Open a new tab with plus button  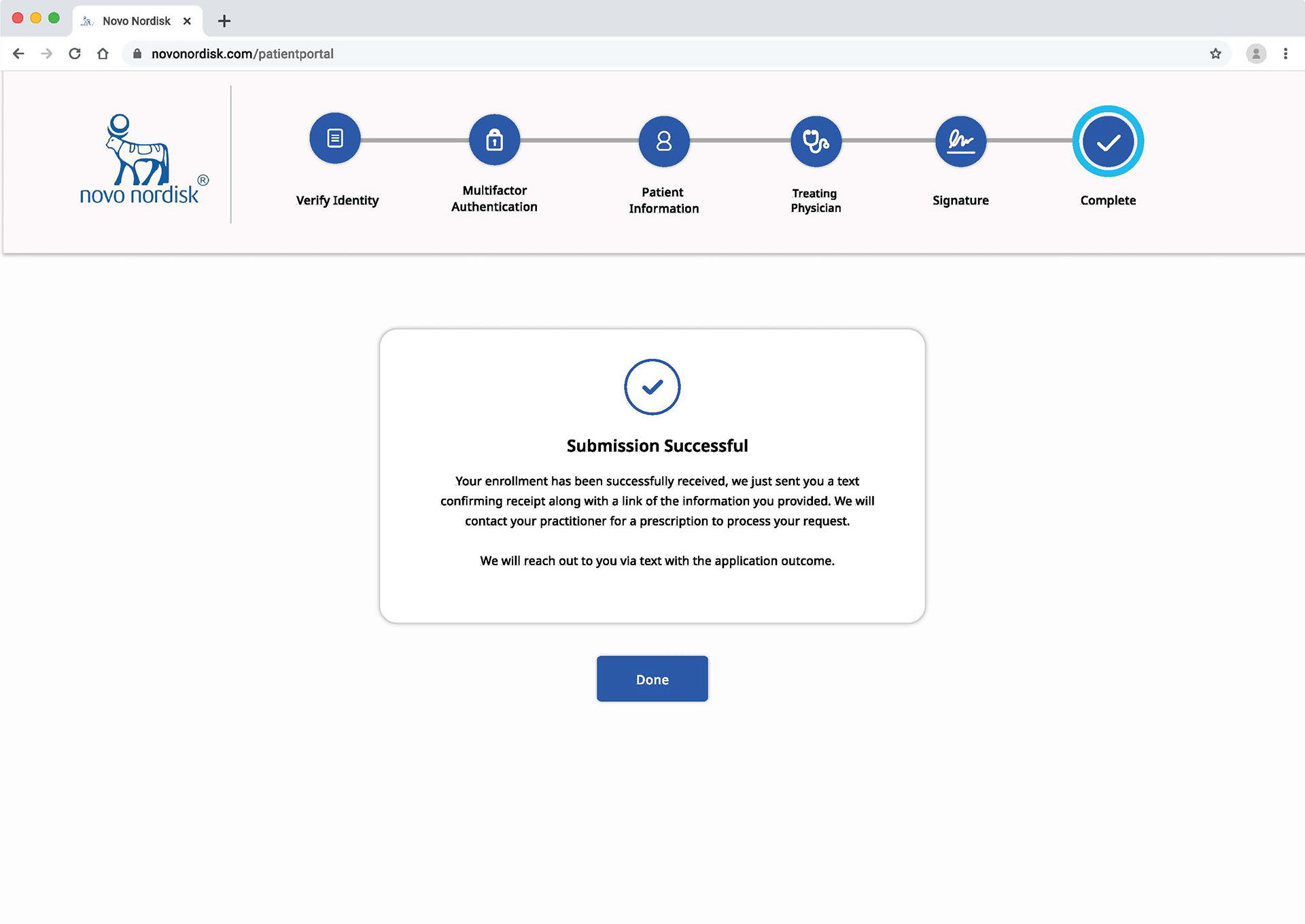224,21
